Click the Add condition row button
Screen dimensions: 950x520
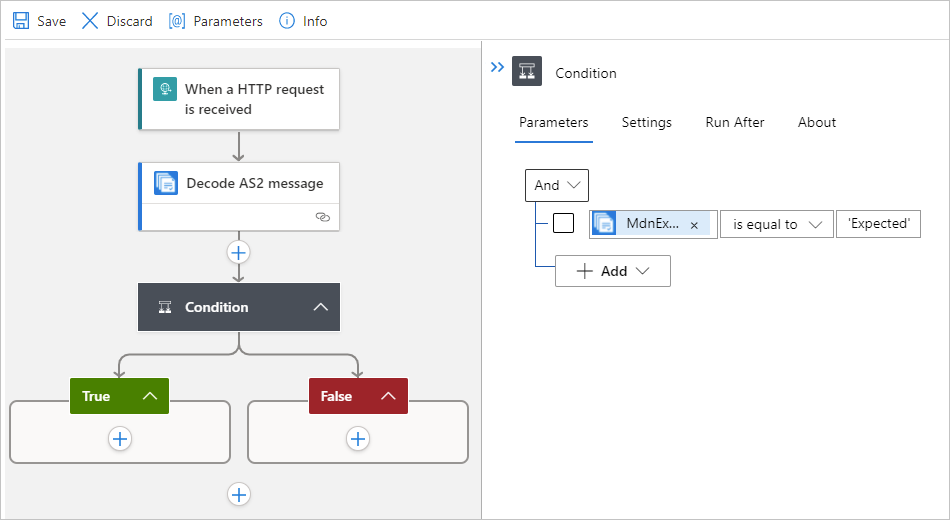[613, 271]
